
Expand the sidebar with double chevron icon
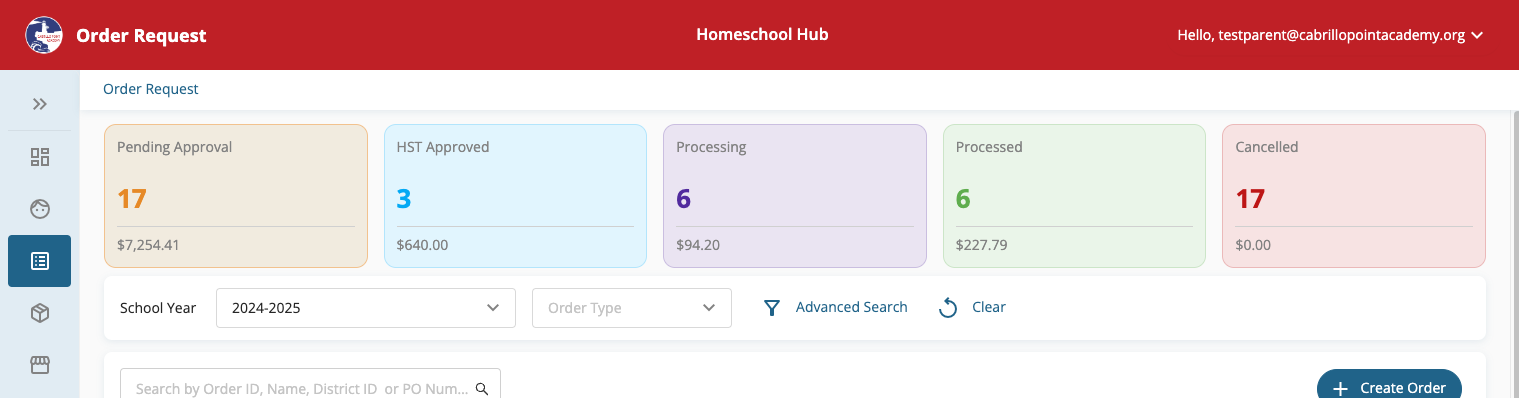click(x=40, y=104)
